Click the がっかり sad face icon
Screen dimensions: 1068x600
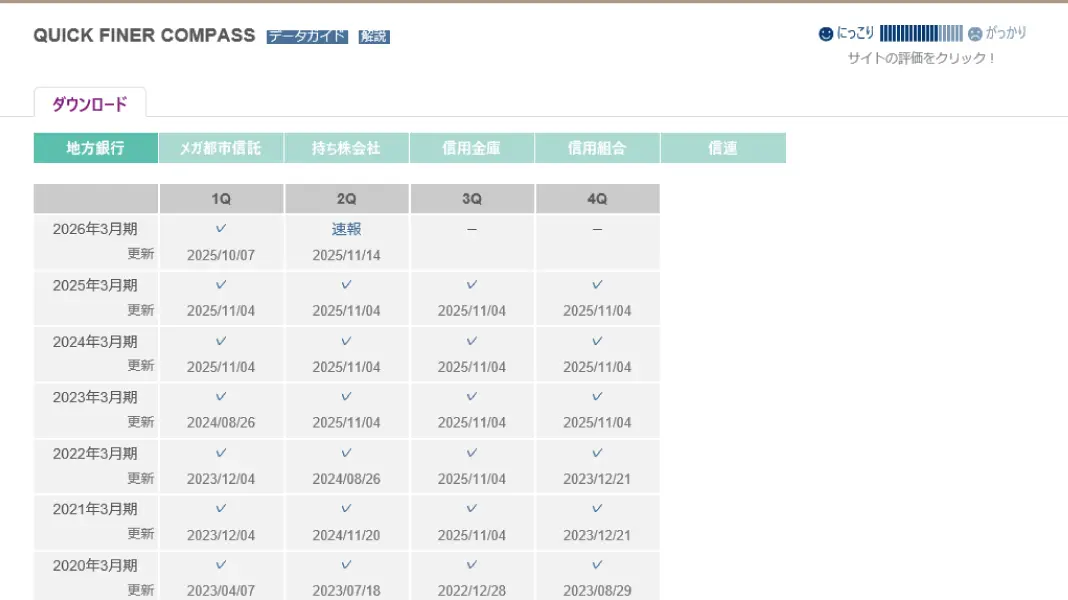(x=975, y=34)
